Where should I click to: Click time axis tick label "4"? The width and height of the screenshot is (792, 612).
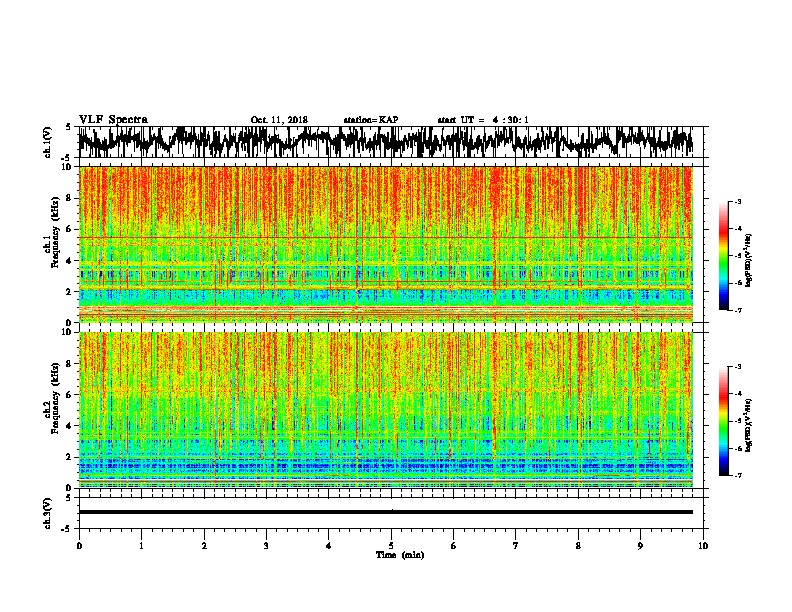329,546
